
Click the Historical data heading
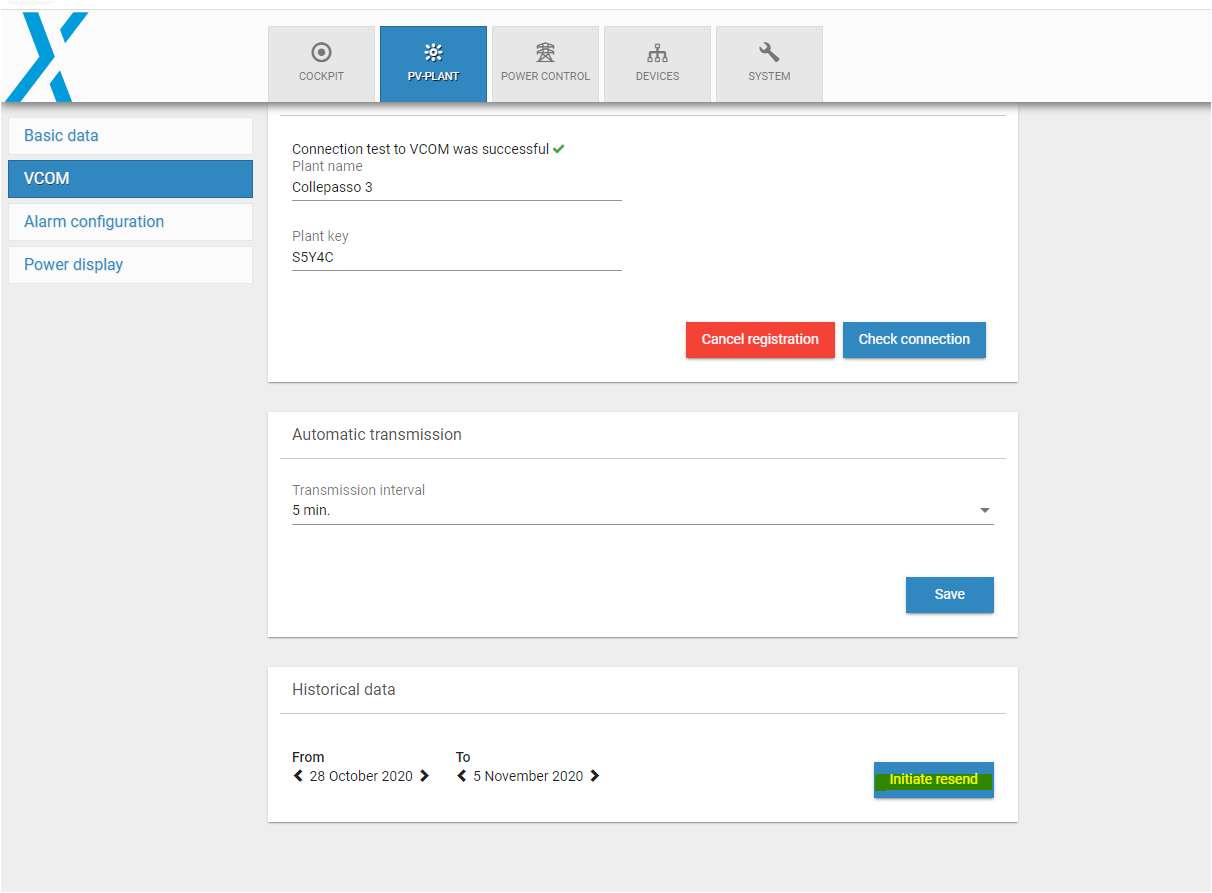click(344, 690)
